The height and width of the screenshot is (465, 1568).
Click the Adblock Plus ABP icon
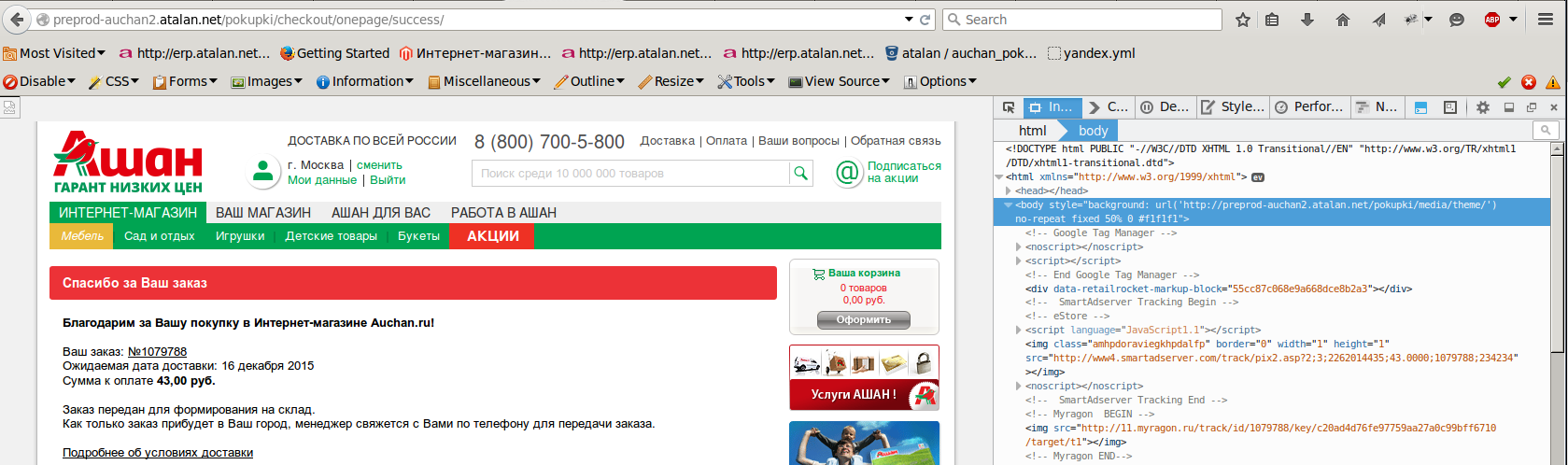1492,20
